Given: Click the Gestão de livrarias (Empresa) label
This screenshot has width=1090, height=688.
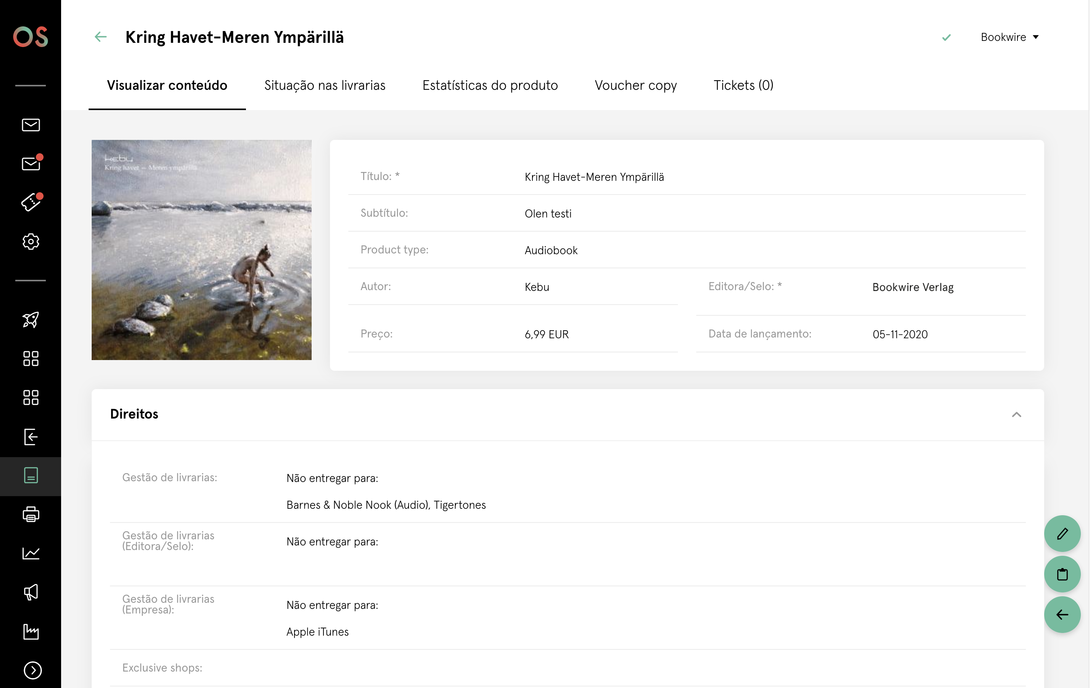Looking at the screenshot, I should point(168,605).
